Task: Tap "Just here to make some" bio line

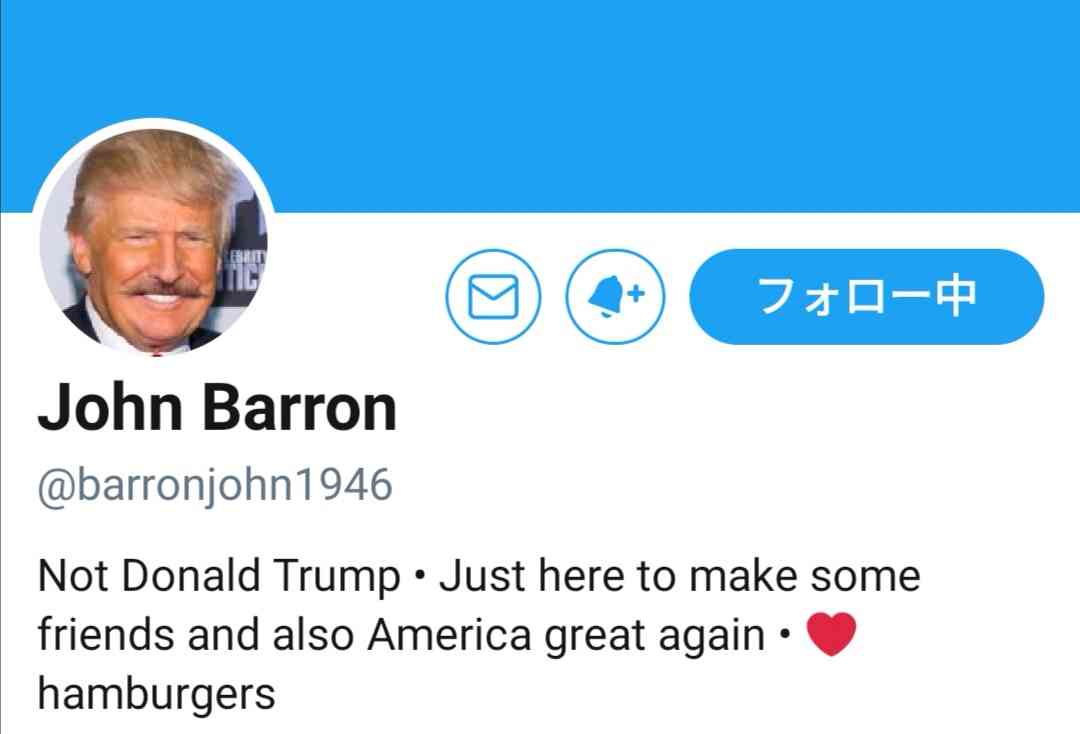Action: pyautogui.click(x=680, y=576)
